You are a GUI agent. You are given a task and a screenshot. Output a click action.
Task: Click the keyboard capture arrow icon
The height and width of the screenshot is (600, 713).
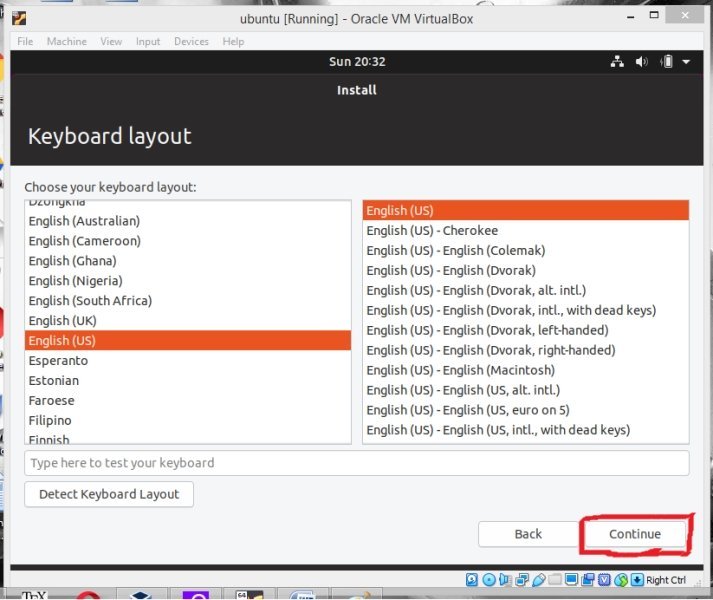pos(638,580)
